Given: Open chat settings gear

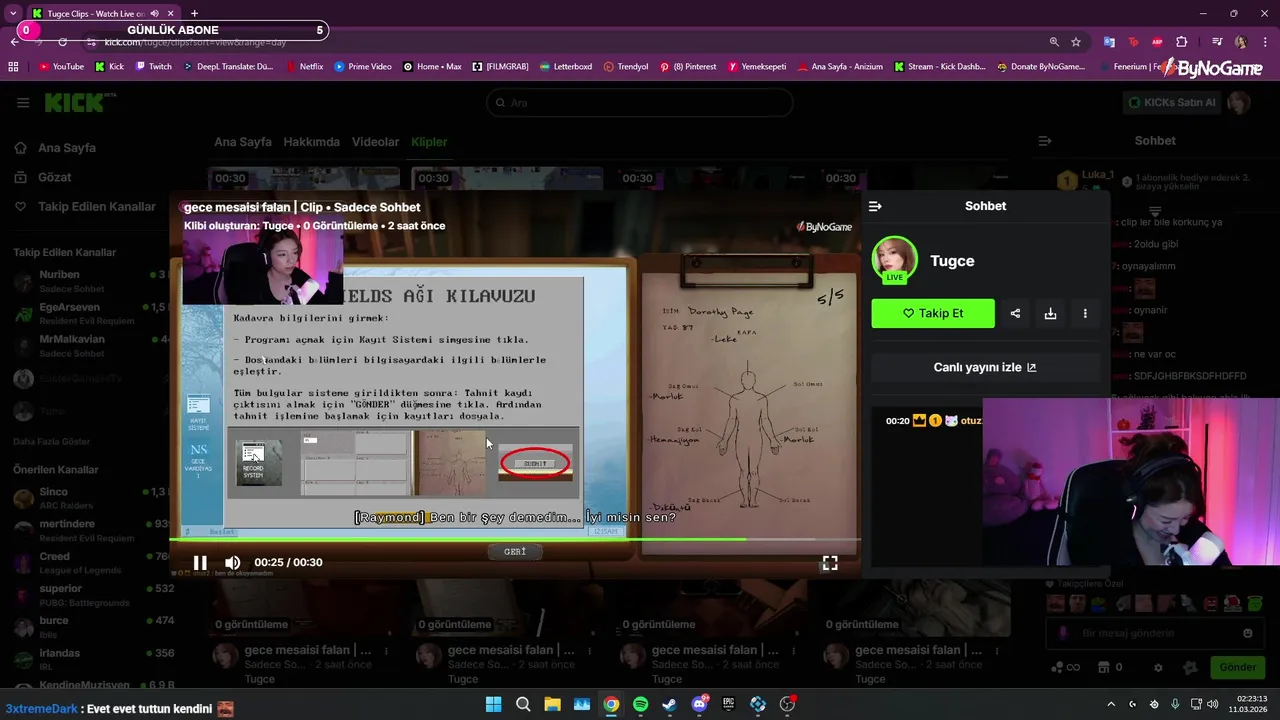Looking at the screenshot, I should tap(1158, 667).
